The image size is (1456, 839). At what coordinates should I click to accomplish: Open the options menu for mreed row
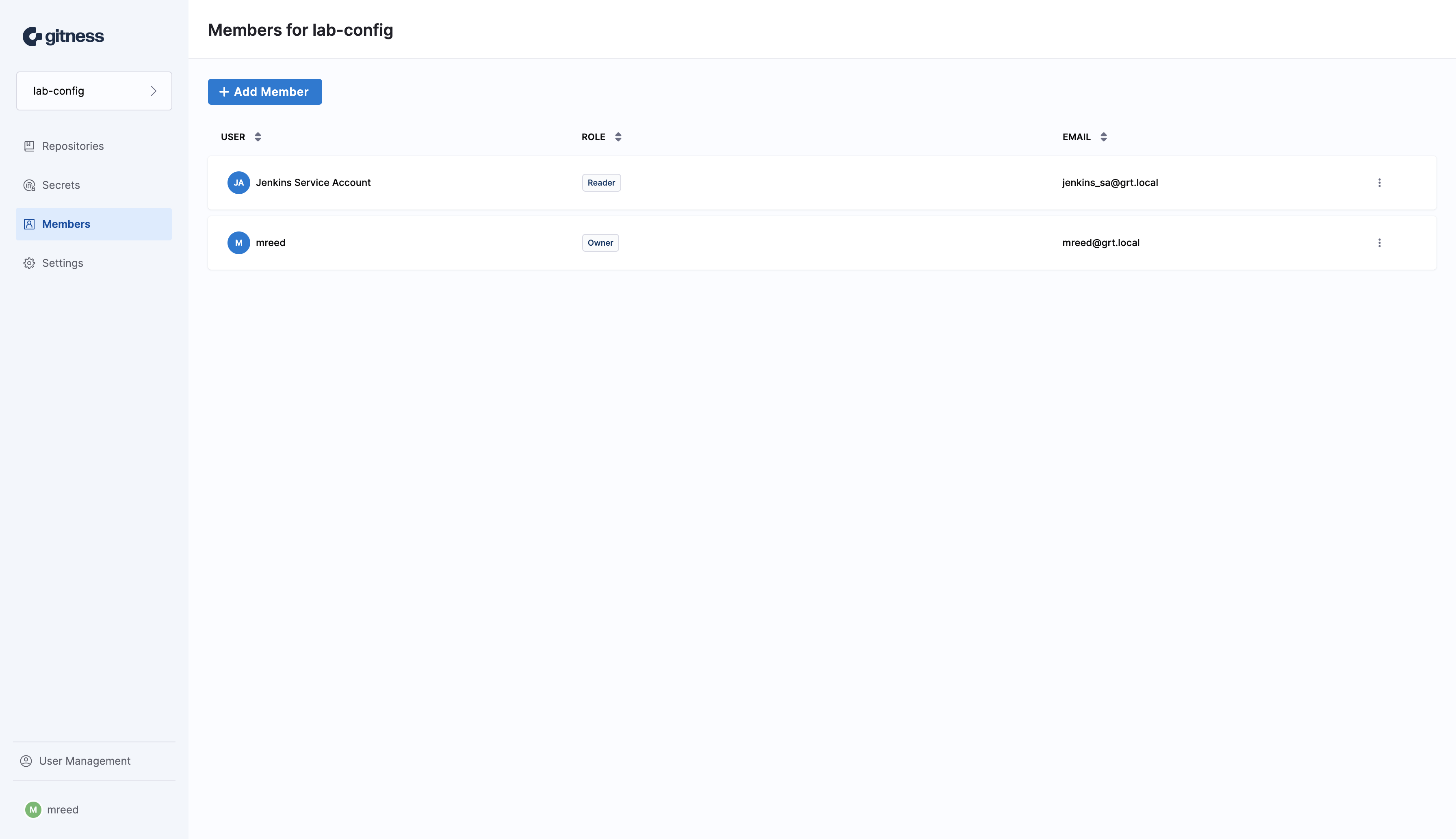coord(1379,242)
